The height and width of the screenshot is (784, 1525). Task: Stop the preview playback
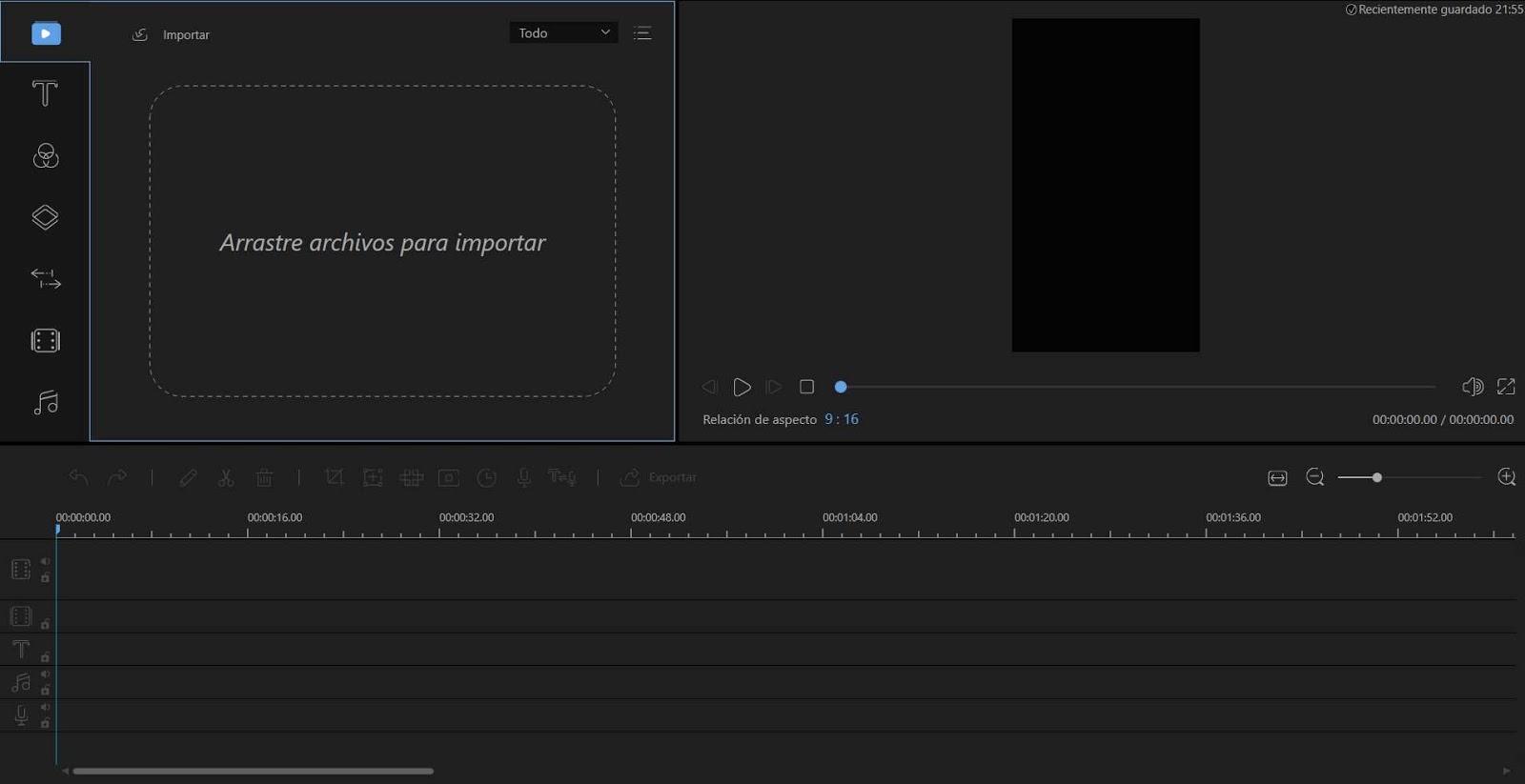(806, 387)
